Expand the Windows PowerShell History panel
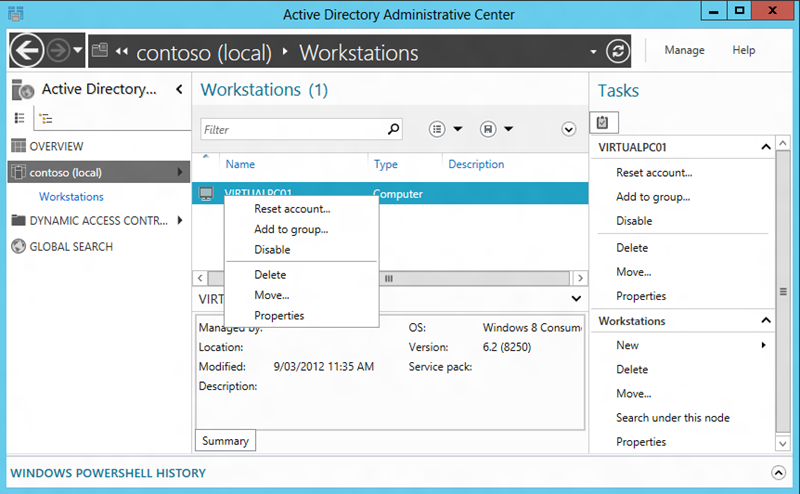The width and height of the screenshot is (800, 494). tap(778, 473)
